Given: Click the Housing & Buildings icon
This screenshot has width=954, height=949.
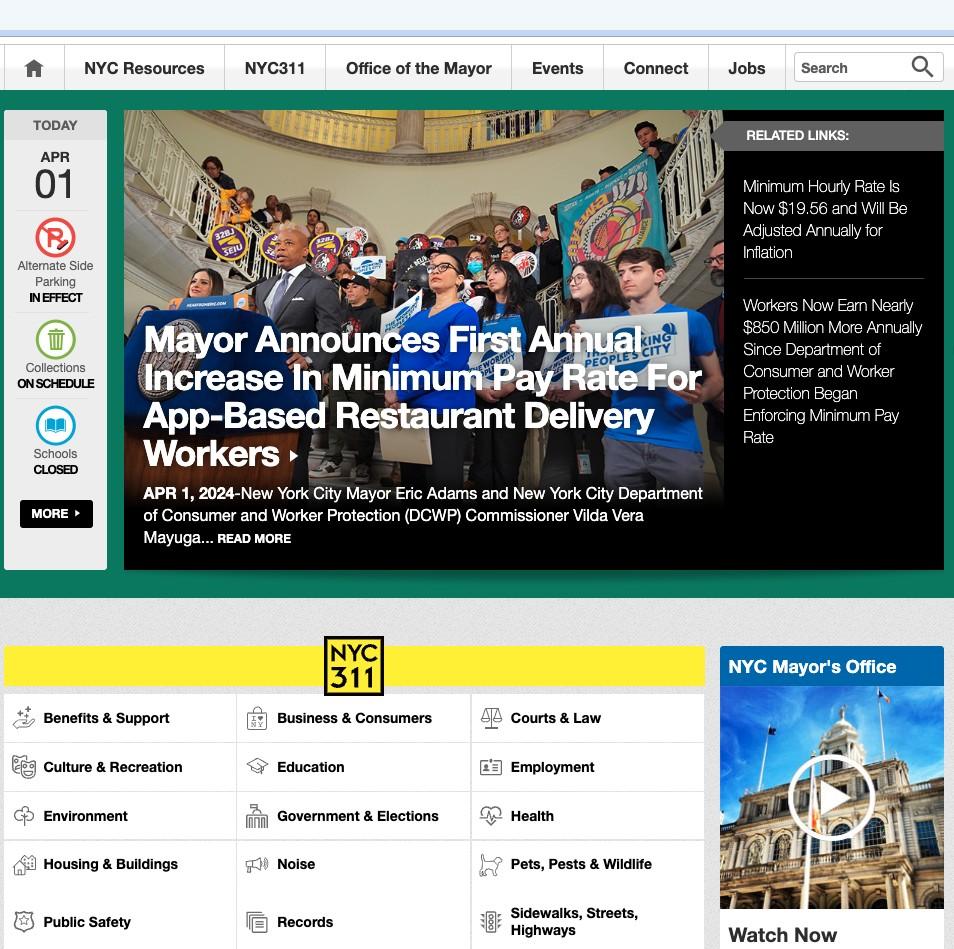Looking at the screenshot, I should [x=24, y=864].
